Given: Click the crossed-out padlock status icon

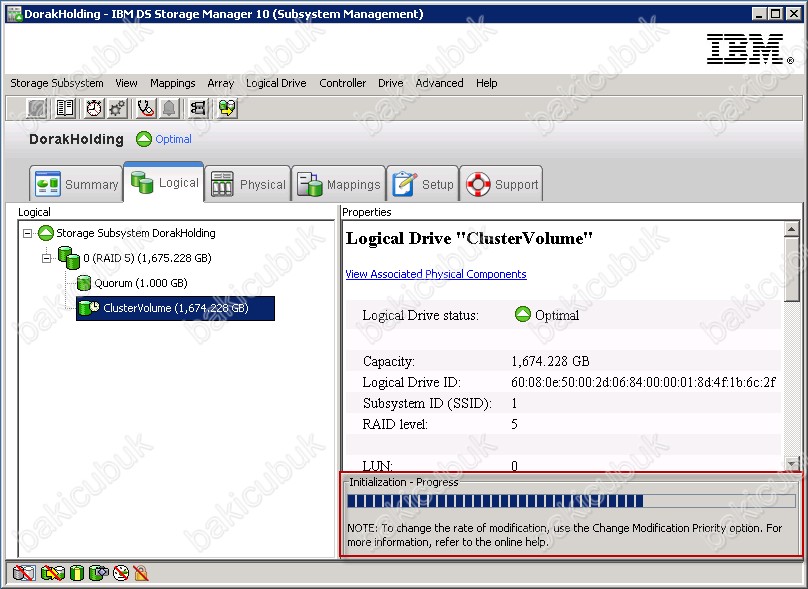Looking at the screenshot, I should click(141, 573).
